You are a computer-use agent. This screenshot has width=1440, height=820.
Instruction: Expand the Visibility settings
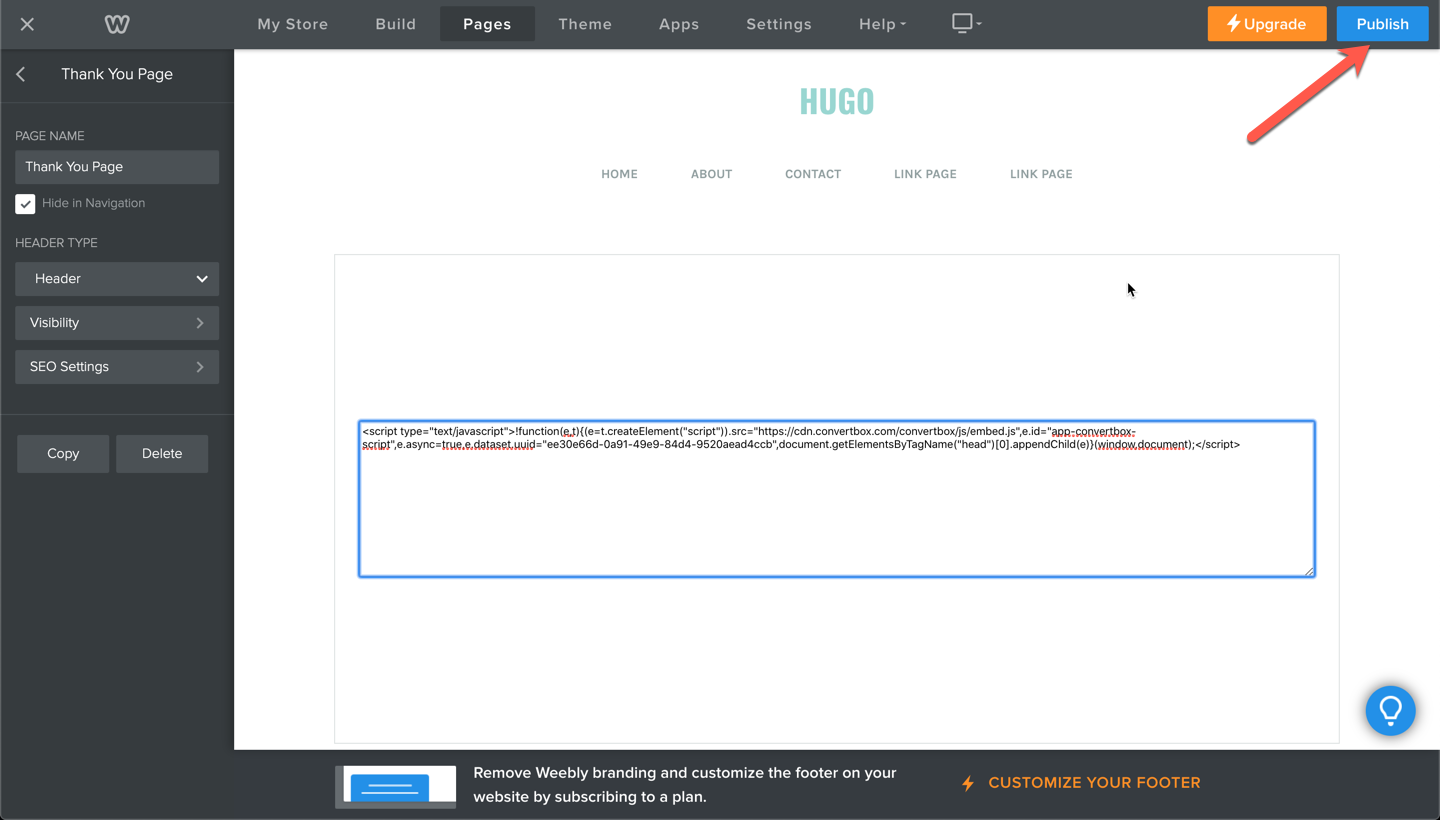(x=117, y=323)
